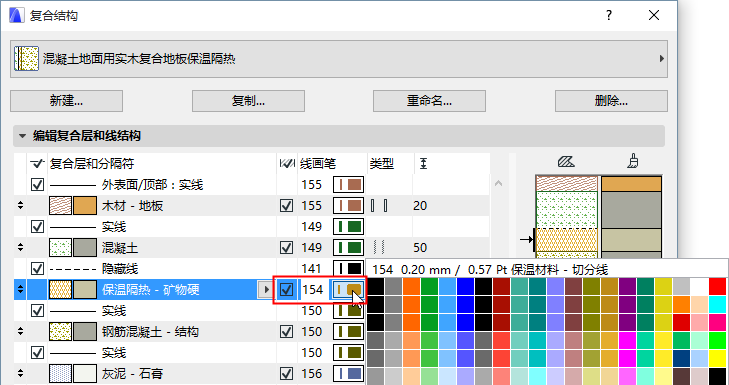Viewport: 729px width, 385px height.
Task: Click the drag handle for 钢筋混凝土 - 结构 row
Action: coord(20,332)
